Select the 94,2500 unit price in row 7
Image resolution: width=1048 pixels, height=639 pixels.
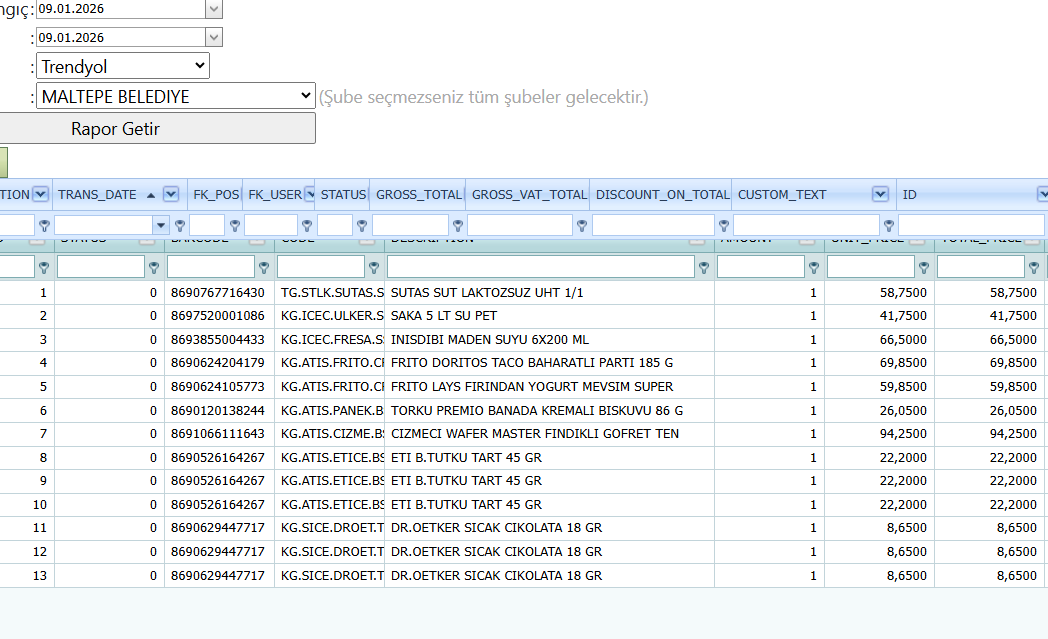[x=880, y=434]
